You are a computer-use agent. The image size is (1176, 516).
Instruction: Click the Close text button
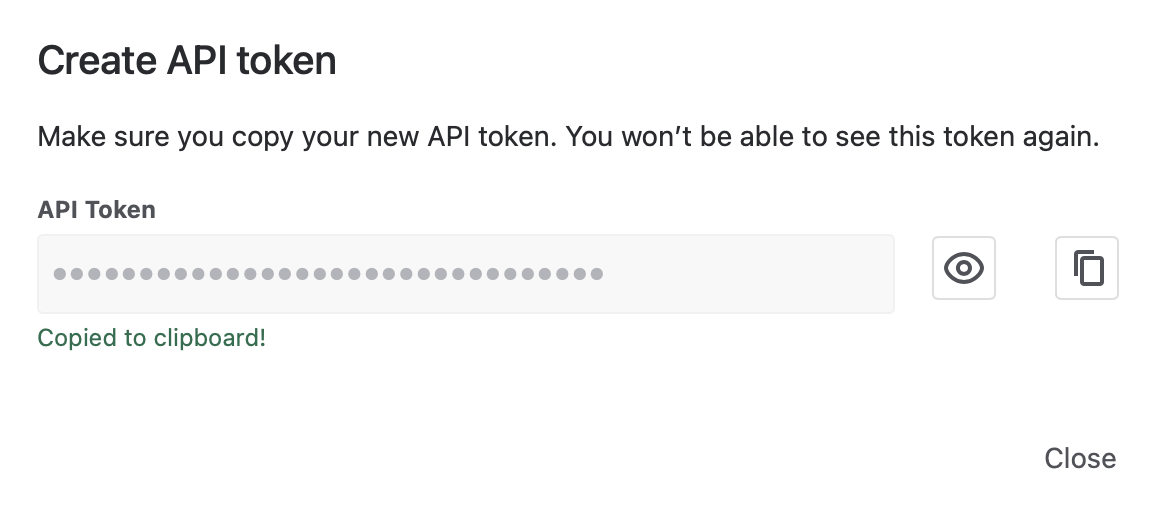pos(1080,458)
